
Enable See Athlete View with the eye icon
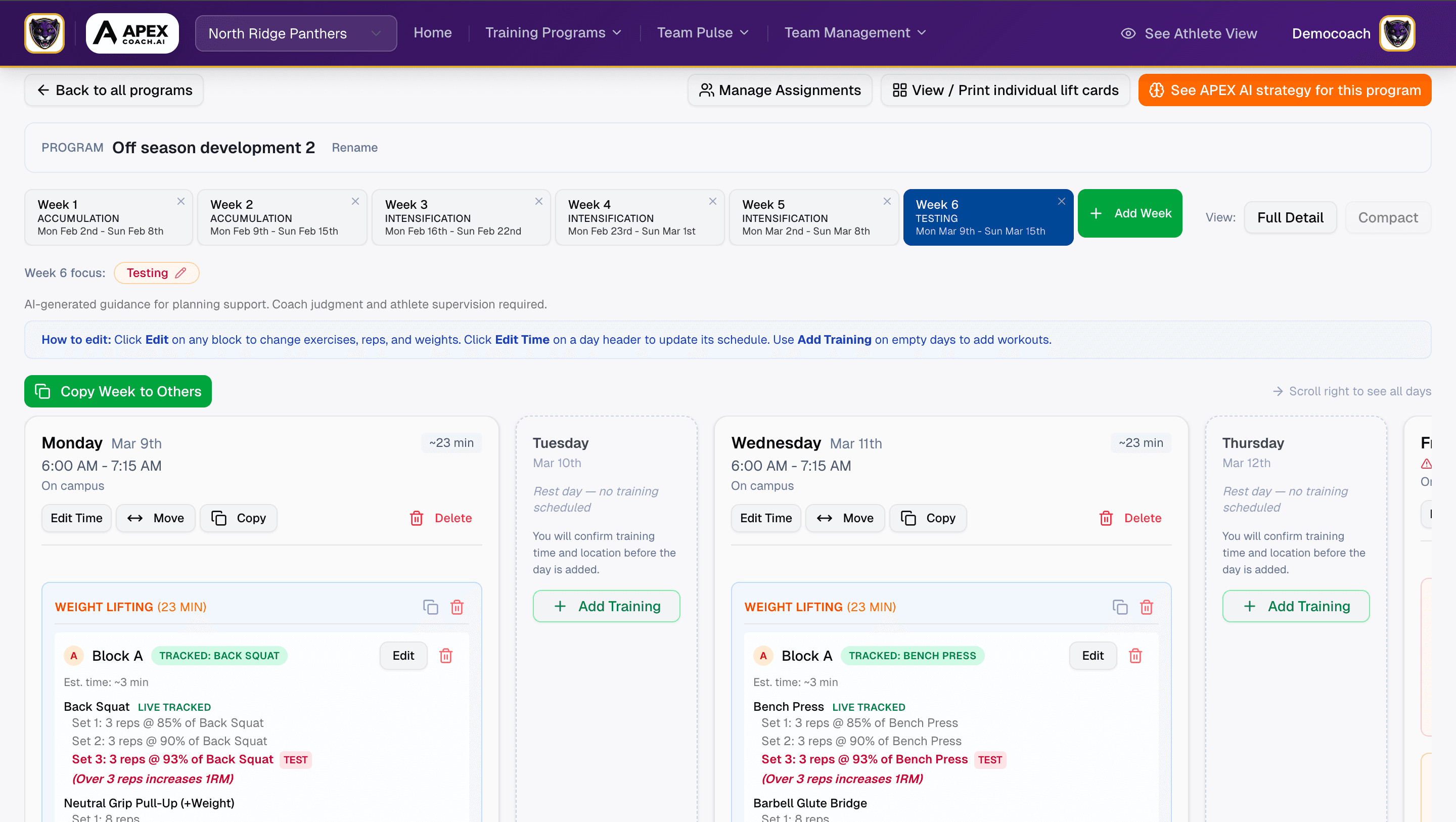1128,33
